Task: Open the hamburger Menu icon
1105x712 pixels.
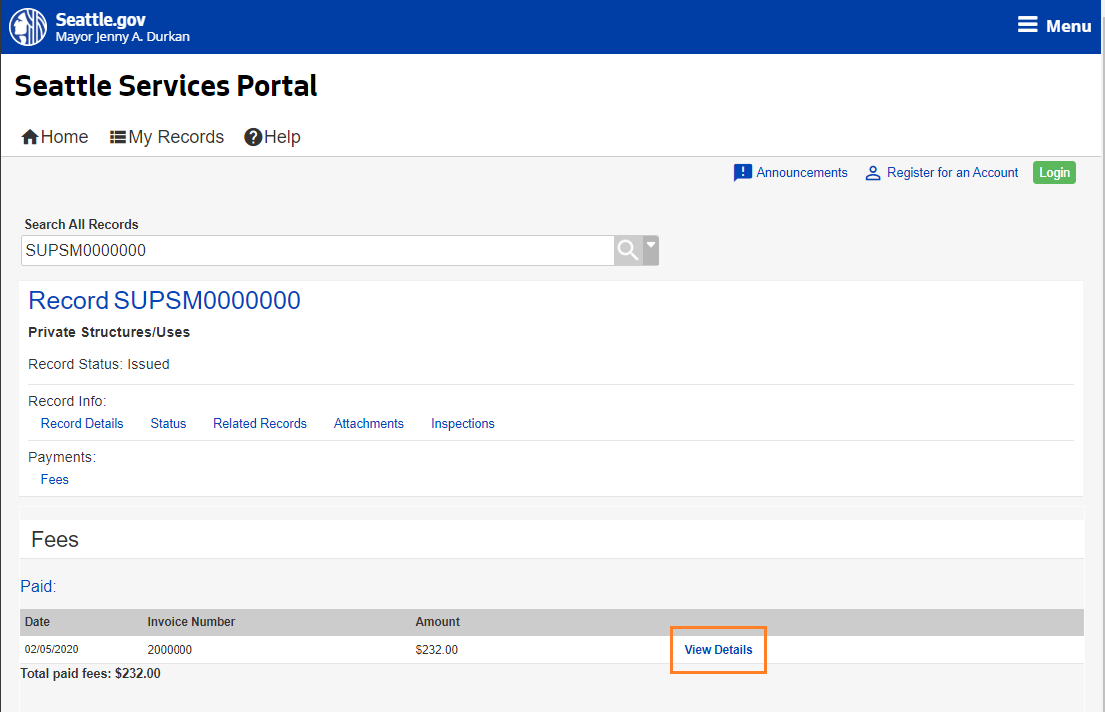Action: [1027, 25]
